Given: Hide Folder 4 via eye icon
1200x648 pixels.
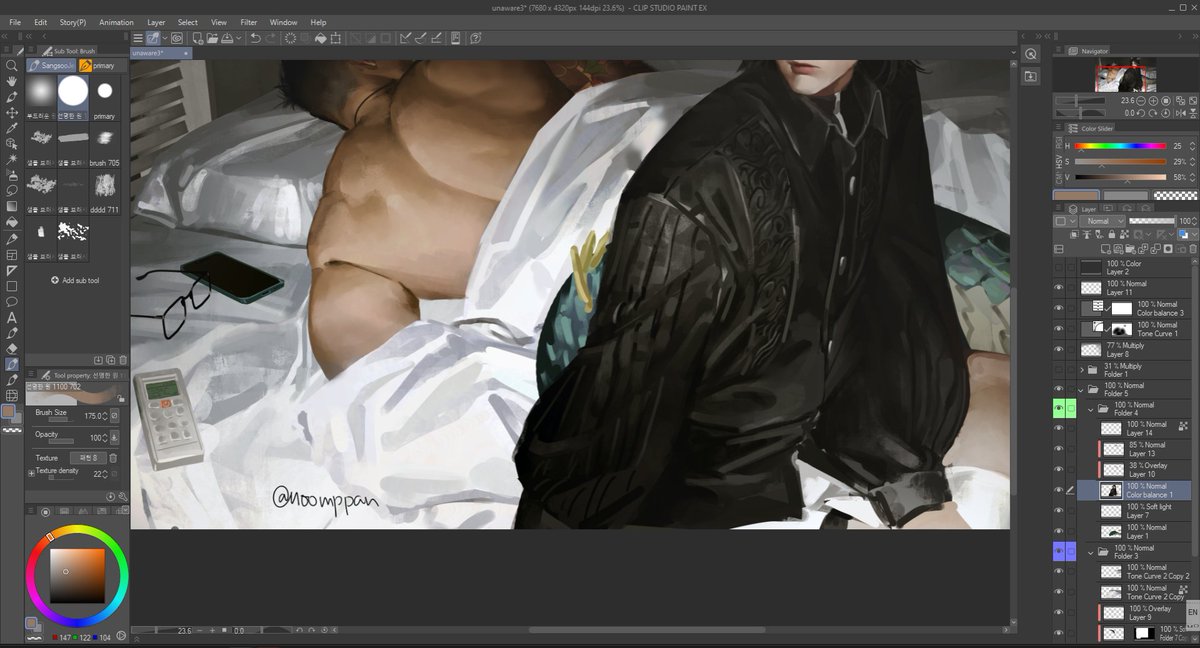Looking at the screenshot, I should (x=1059, y=408).
